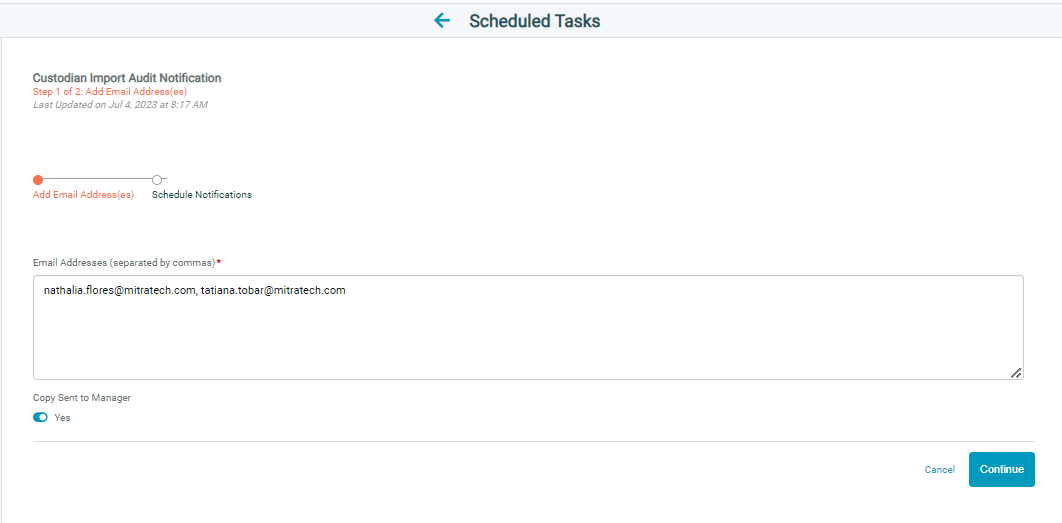Go back using the blue arrow icon
This screenshot has width=1062, height=523.
tap(442, 21)
